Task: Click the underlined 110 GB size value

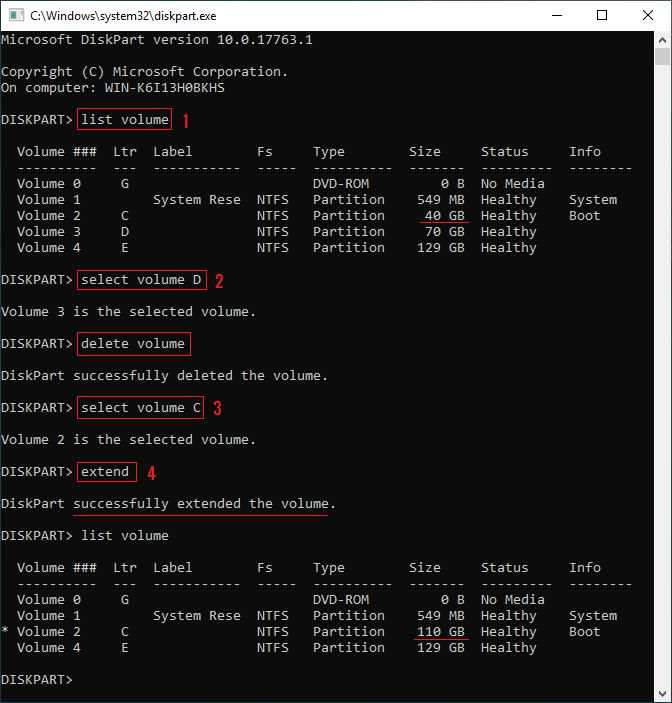Action: (x=440, y=632)
